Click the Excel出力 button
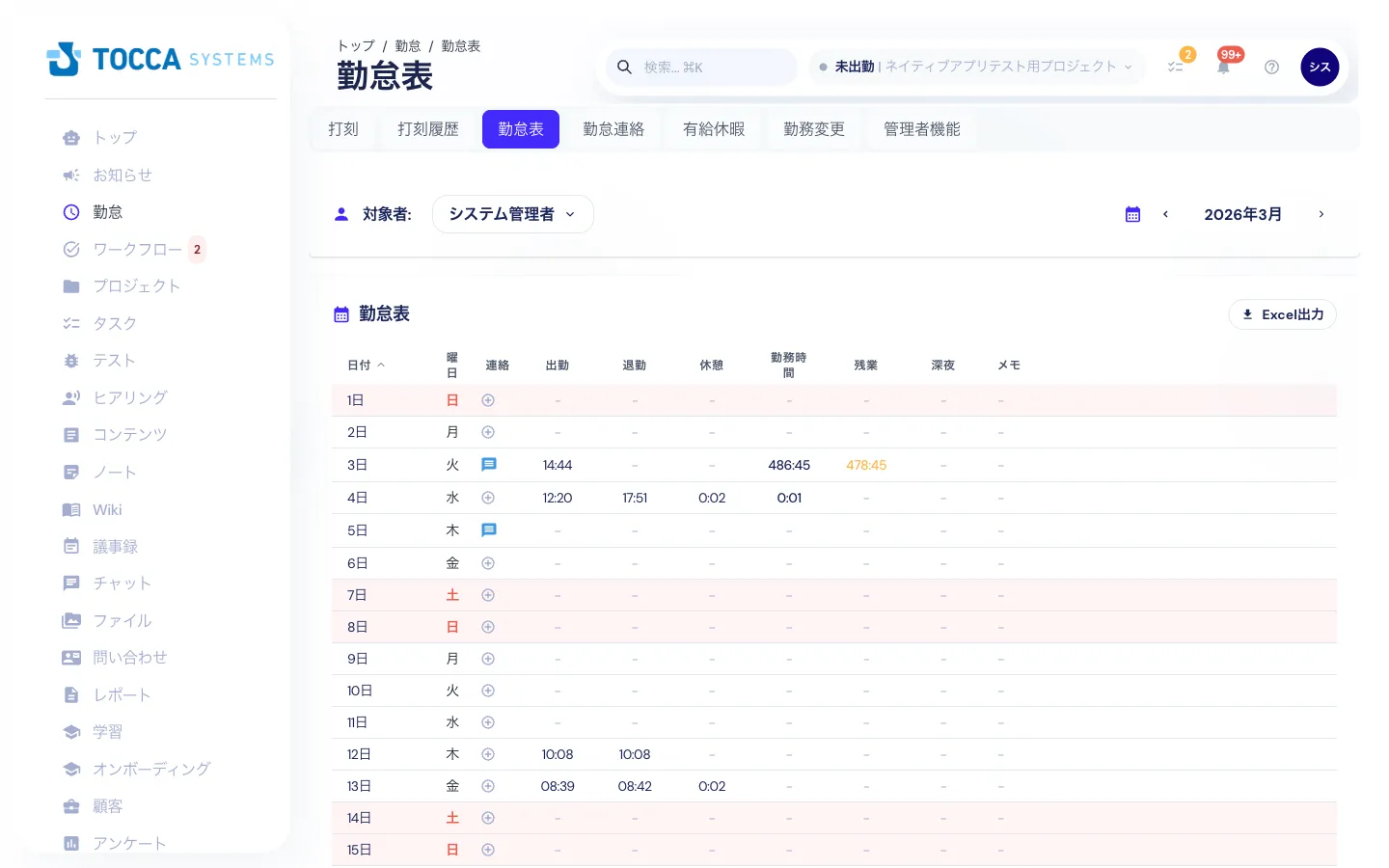The height and width of the screenshot is (868, 1389). pos(1282,314)
